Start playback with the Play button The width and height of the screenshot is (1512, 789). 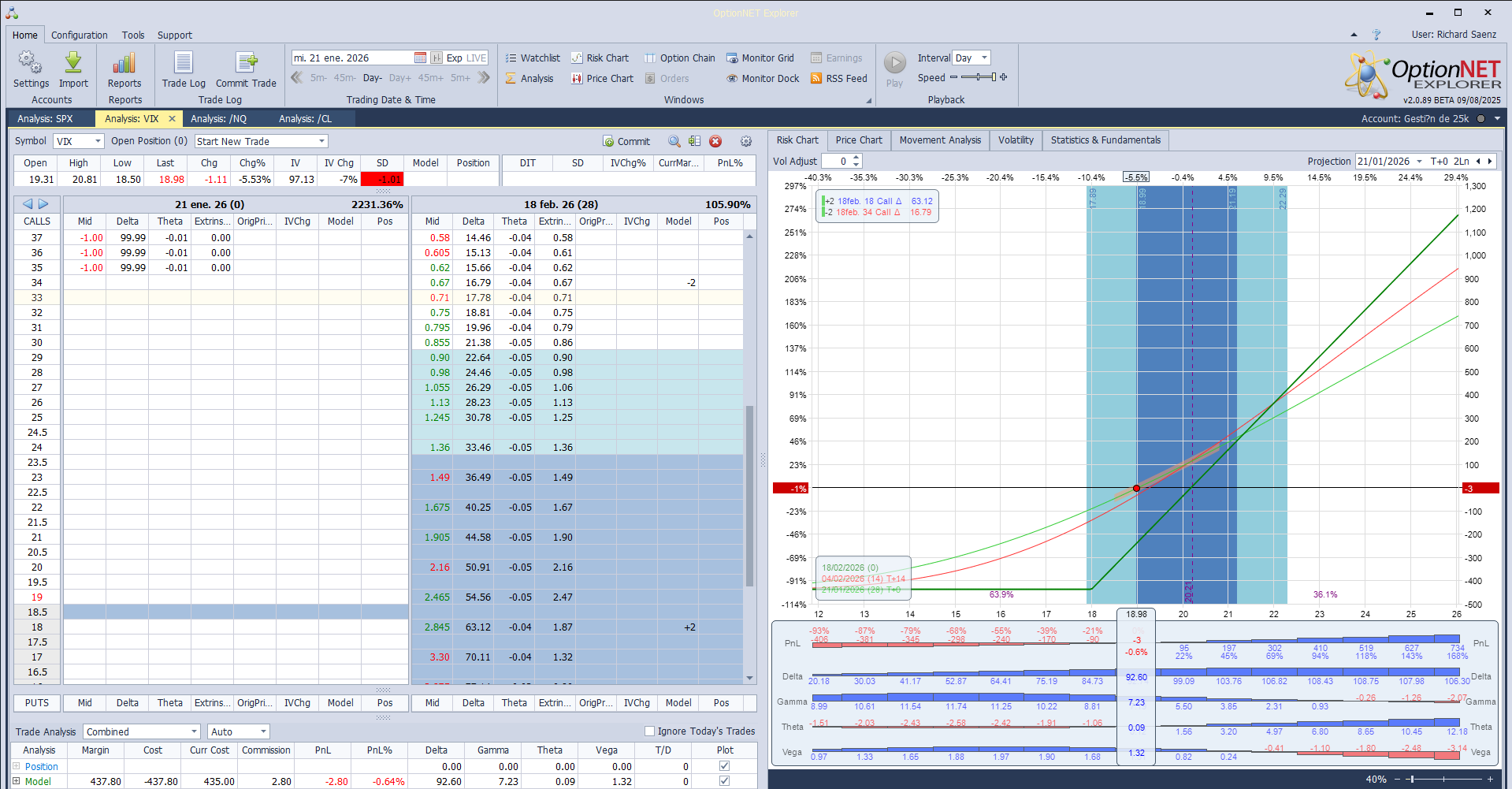coord(894,69)
